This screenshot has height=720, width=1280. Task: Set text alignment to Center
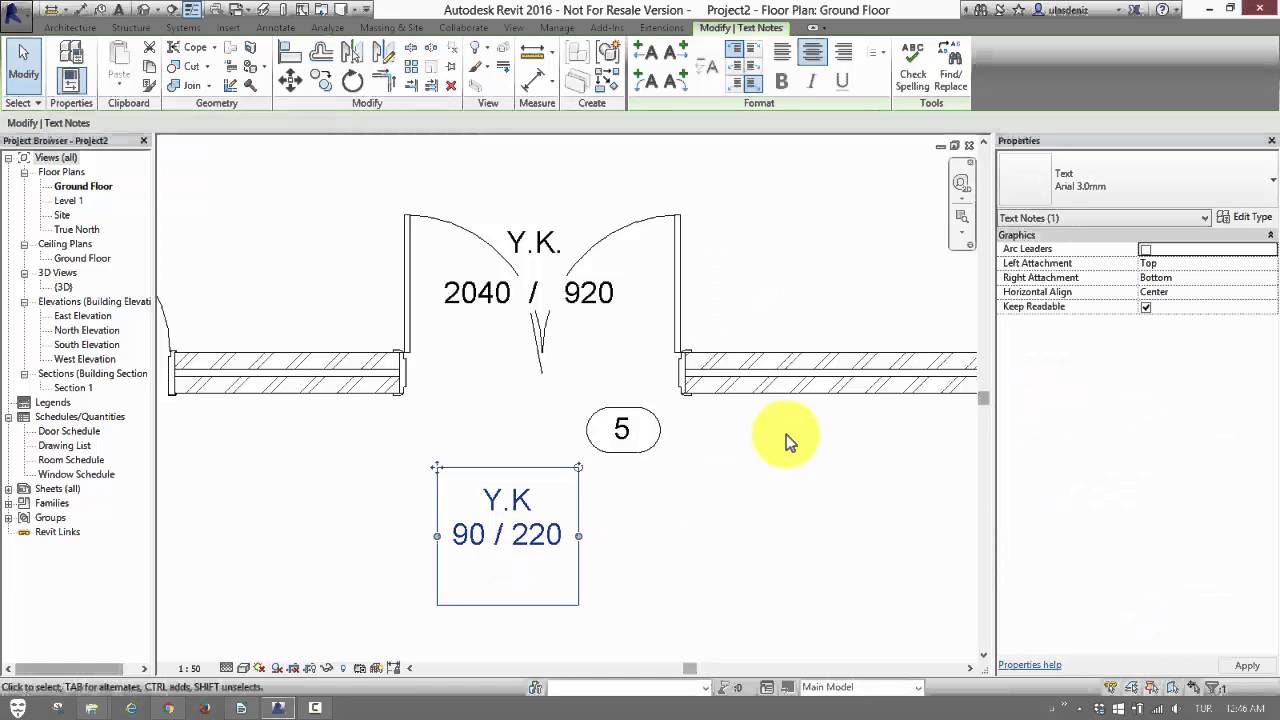(813, 52)
